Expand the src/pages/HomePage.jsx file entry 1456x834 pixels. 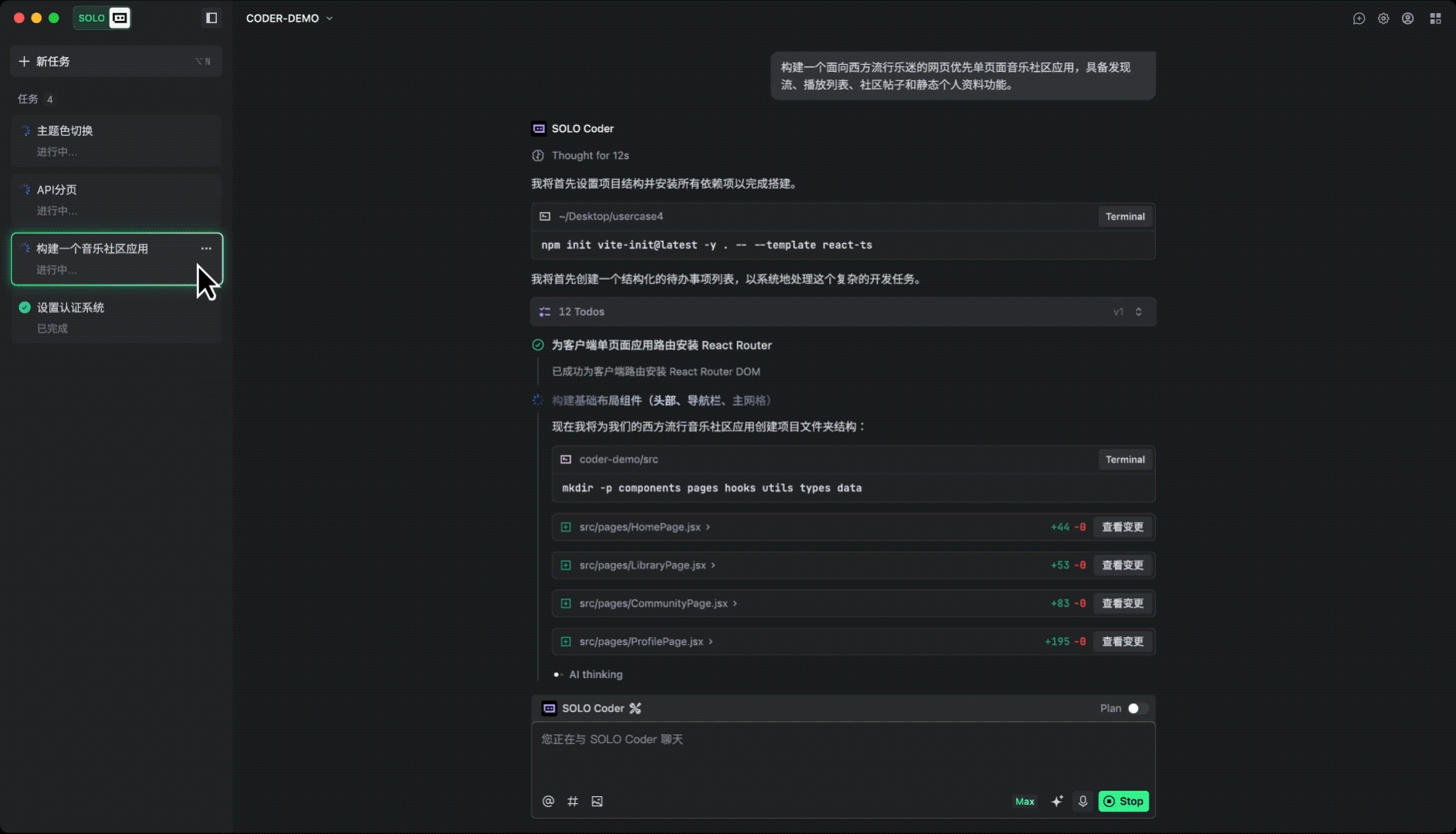tap(709, 527)
